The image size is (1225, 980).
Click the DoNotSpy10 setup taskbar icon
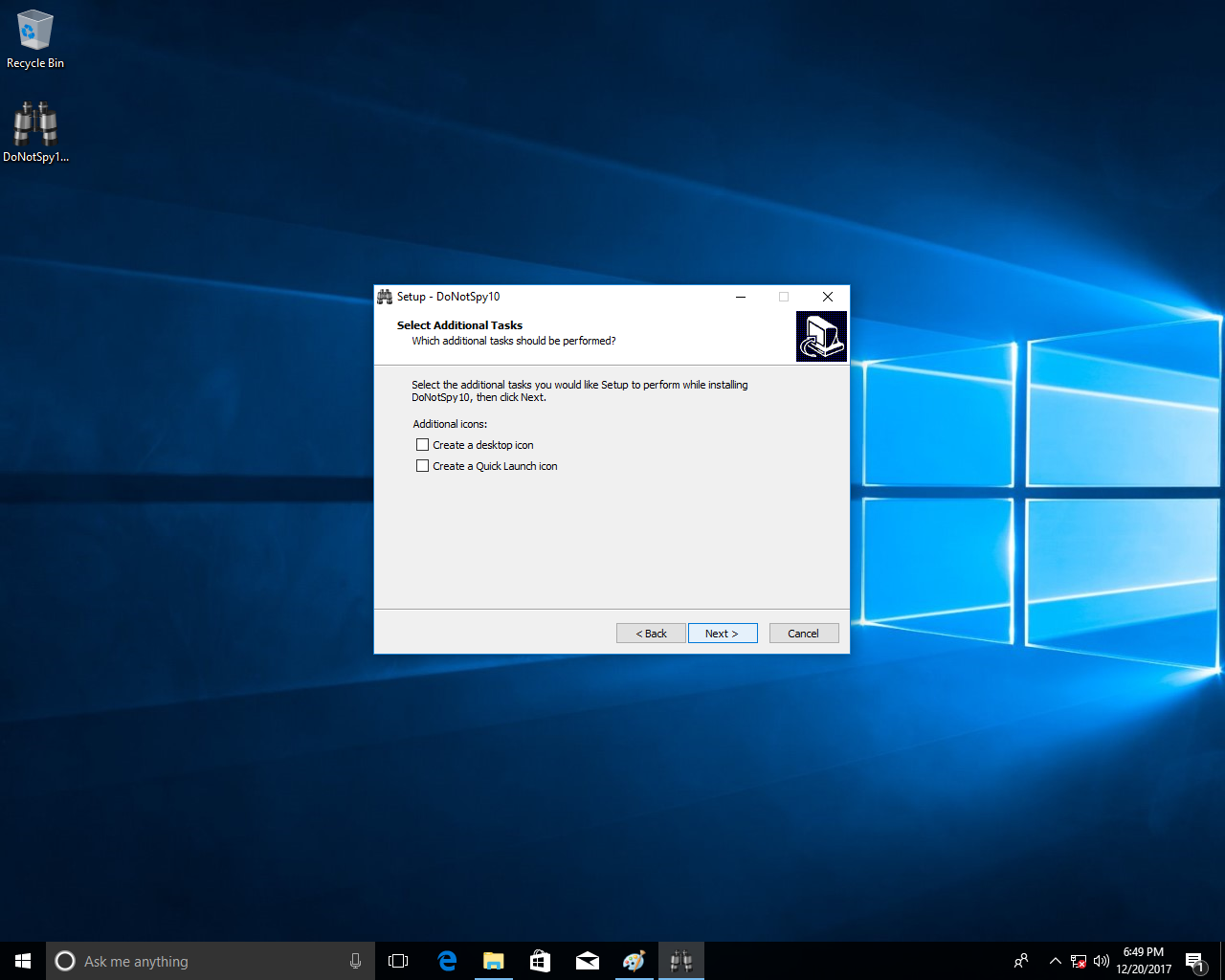(x=680, y=961)
